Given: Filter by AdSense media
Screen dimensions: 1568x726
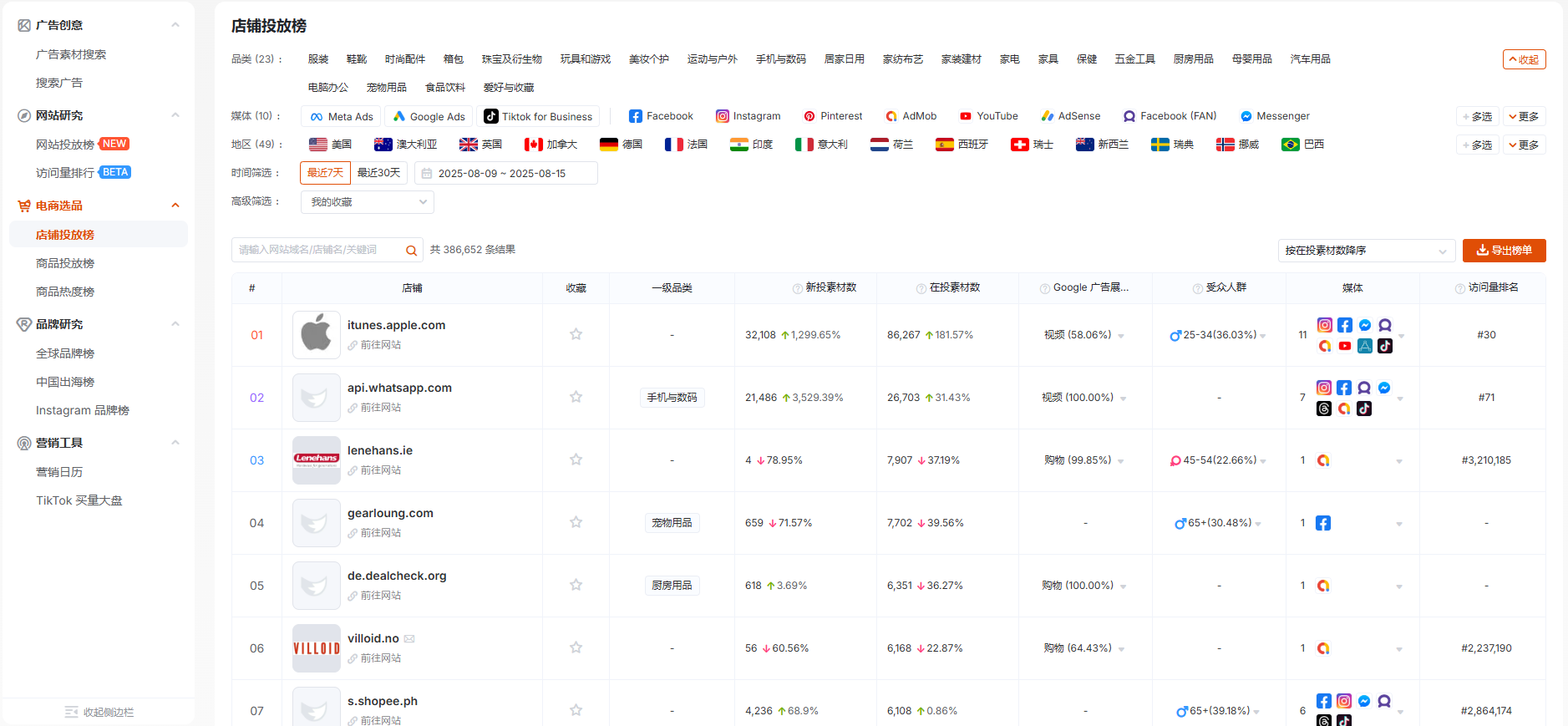Looking at the screenshot, I should click(x=1070, y=116).
